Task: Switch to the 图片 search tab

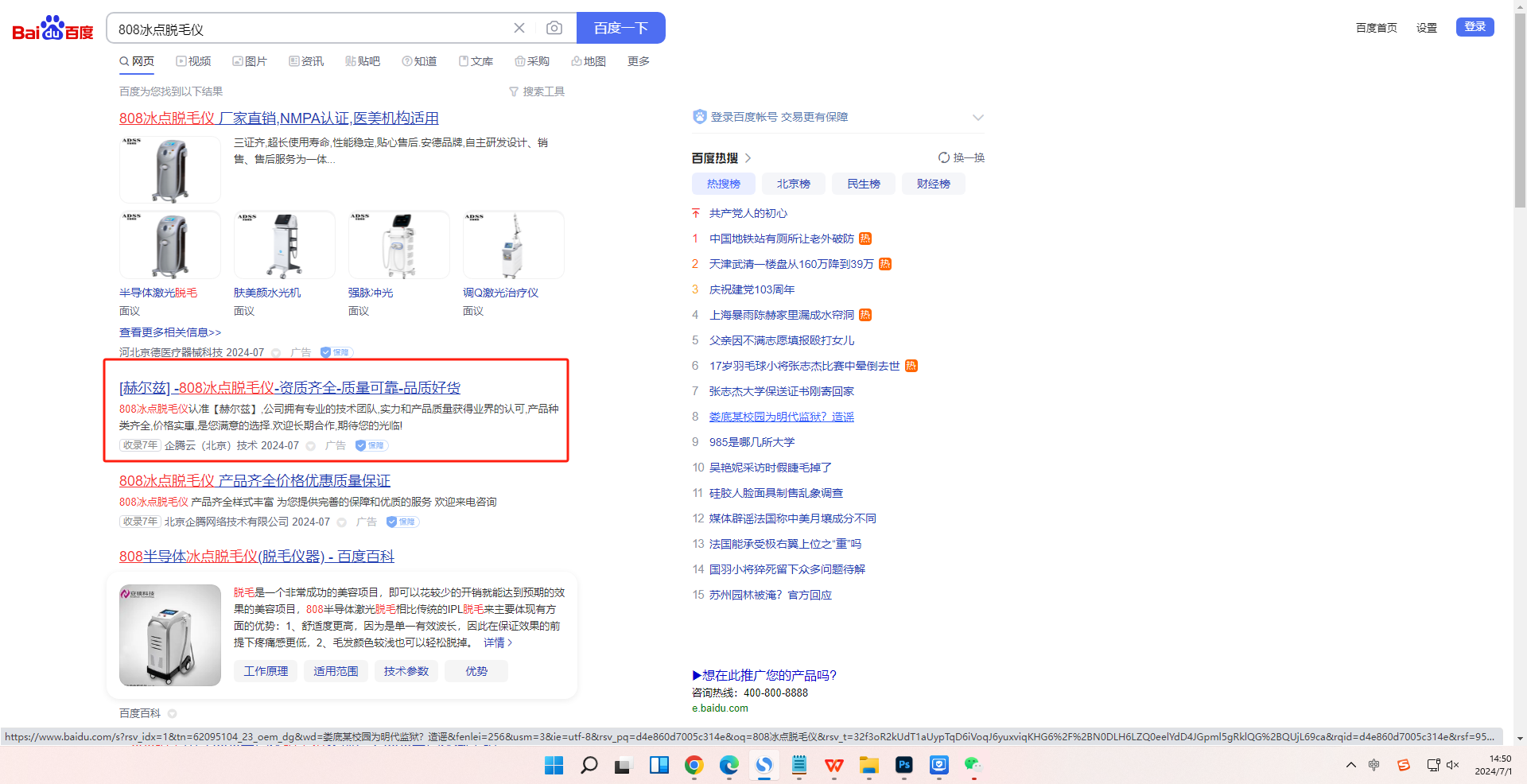Action: 250,61
